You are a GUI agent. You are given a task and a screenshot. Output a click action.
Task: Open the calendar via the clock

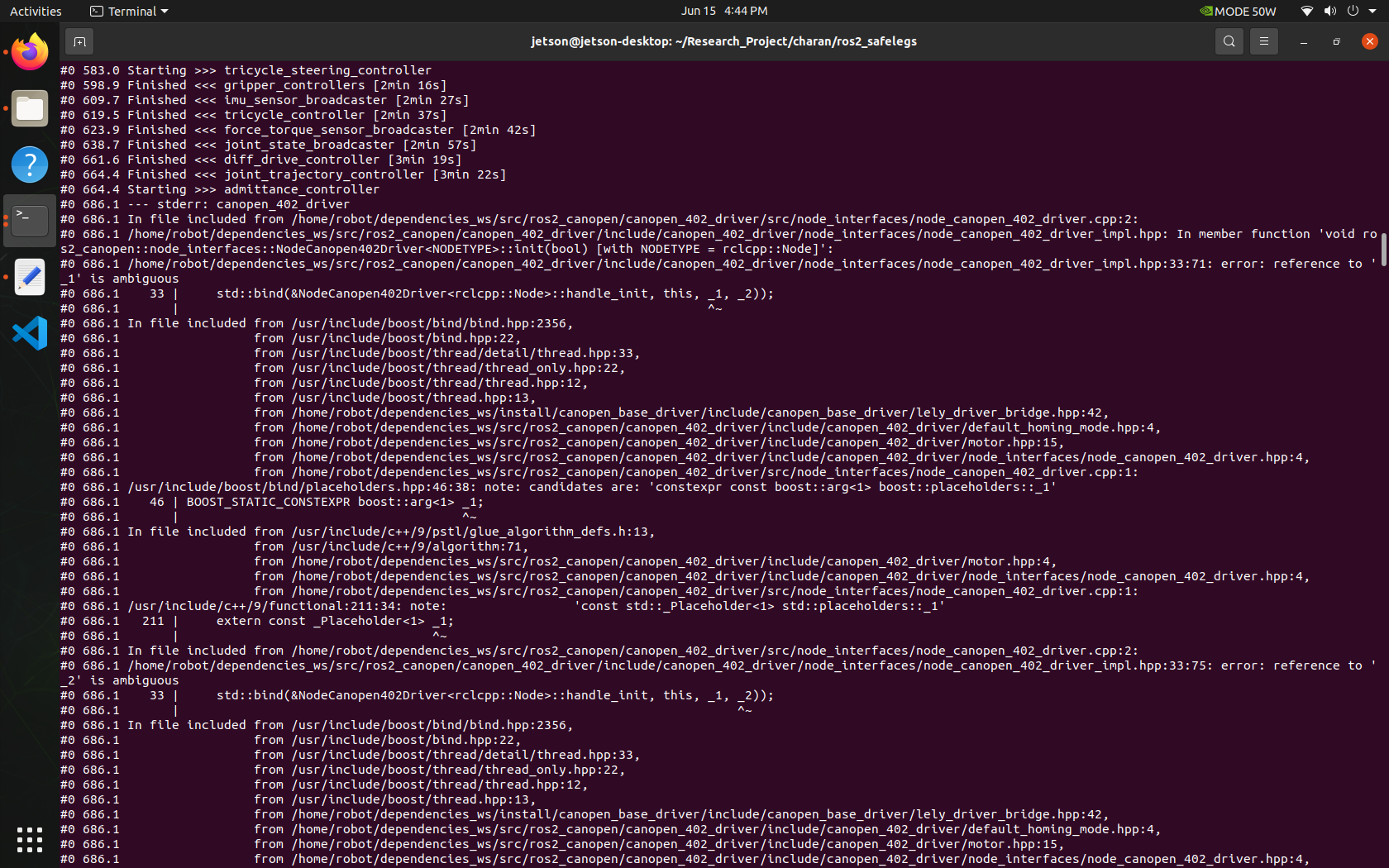(724, 11)
